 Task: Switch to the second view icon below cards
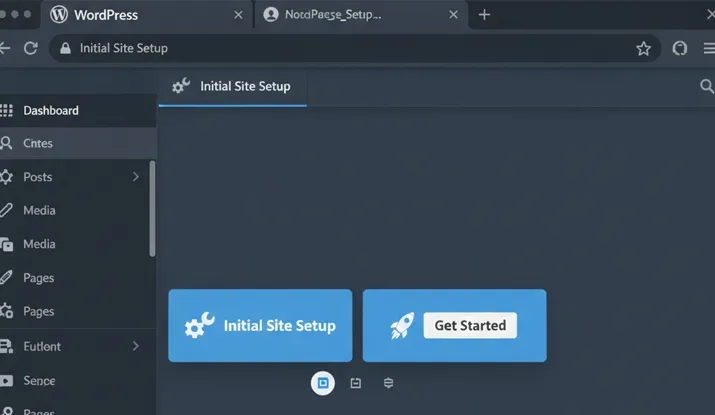(355, 382)
